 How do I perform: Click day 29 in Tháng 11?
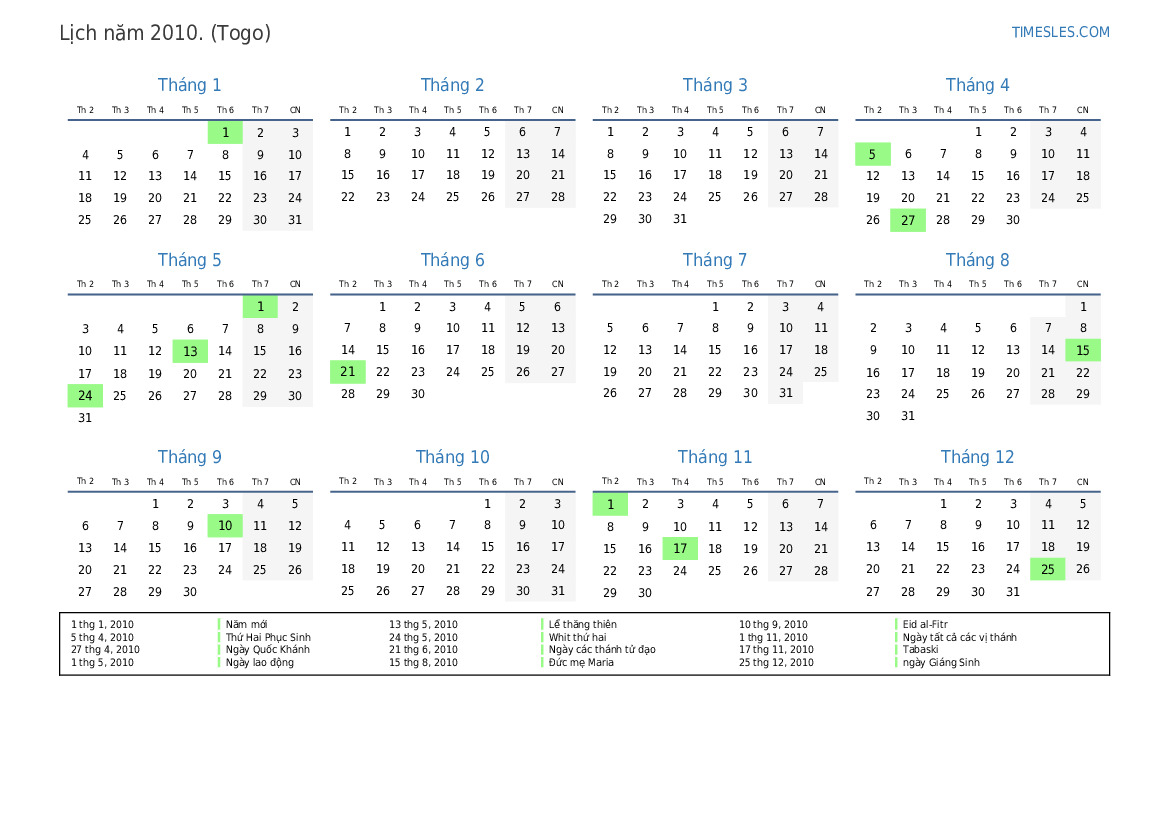click(x=610, y=592)
